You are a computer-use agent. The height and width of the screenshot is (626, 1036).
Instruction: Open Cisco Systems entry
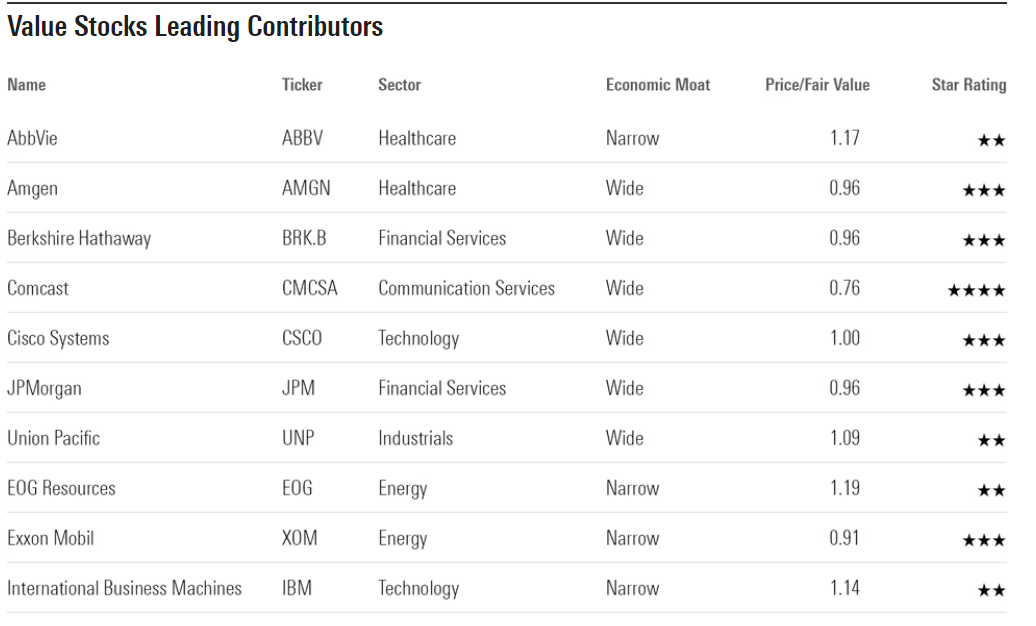click(58, 338)
